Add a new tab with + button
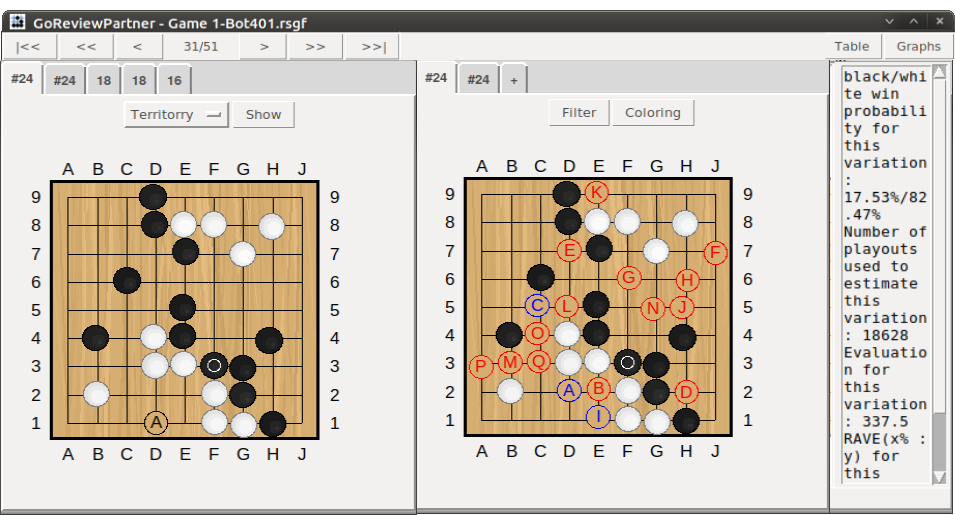Viewport: 955px width, 515px height. tap(515, 80)
